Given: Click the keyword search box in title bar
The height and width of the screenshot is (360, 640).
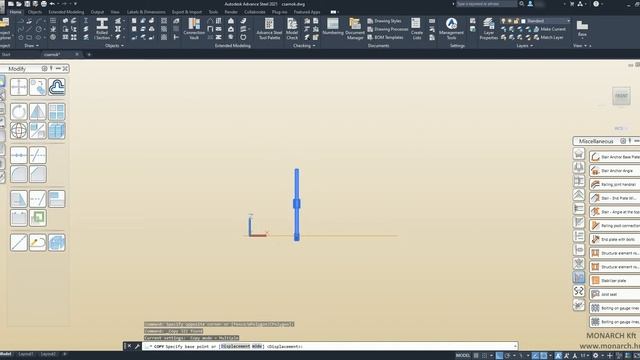Looking at the screenshot, I should click(x=486, y=4).
